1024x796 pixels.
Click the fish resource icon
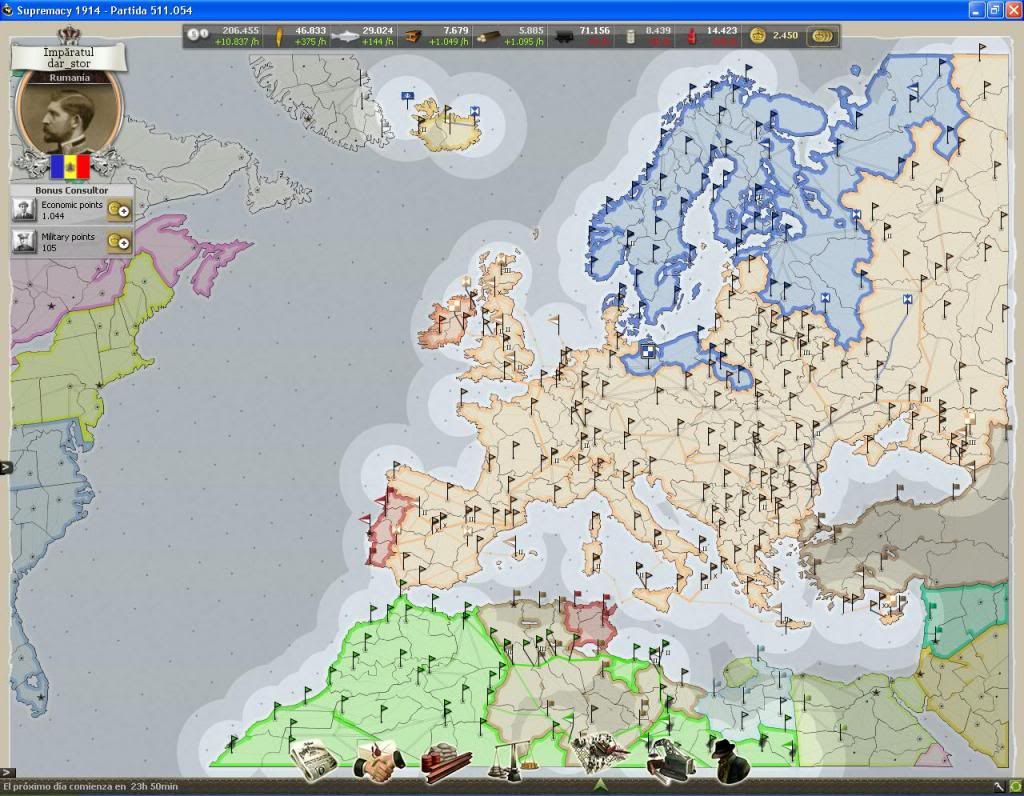pyautogui.click(x=345, y=36)
